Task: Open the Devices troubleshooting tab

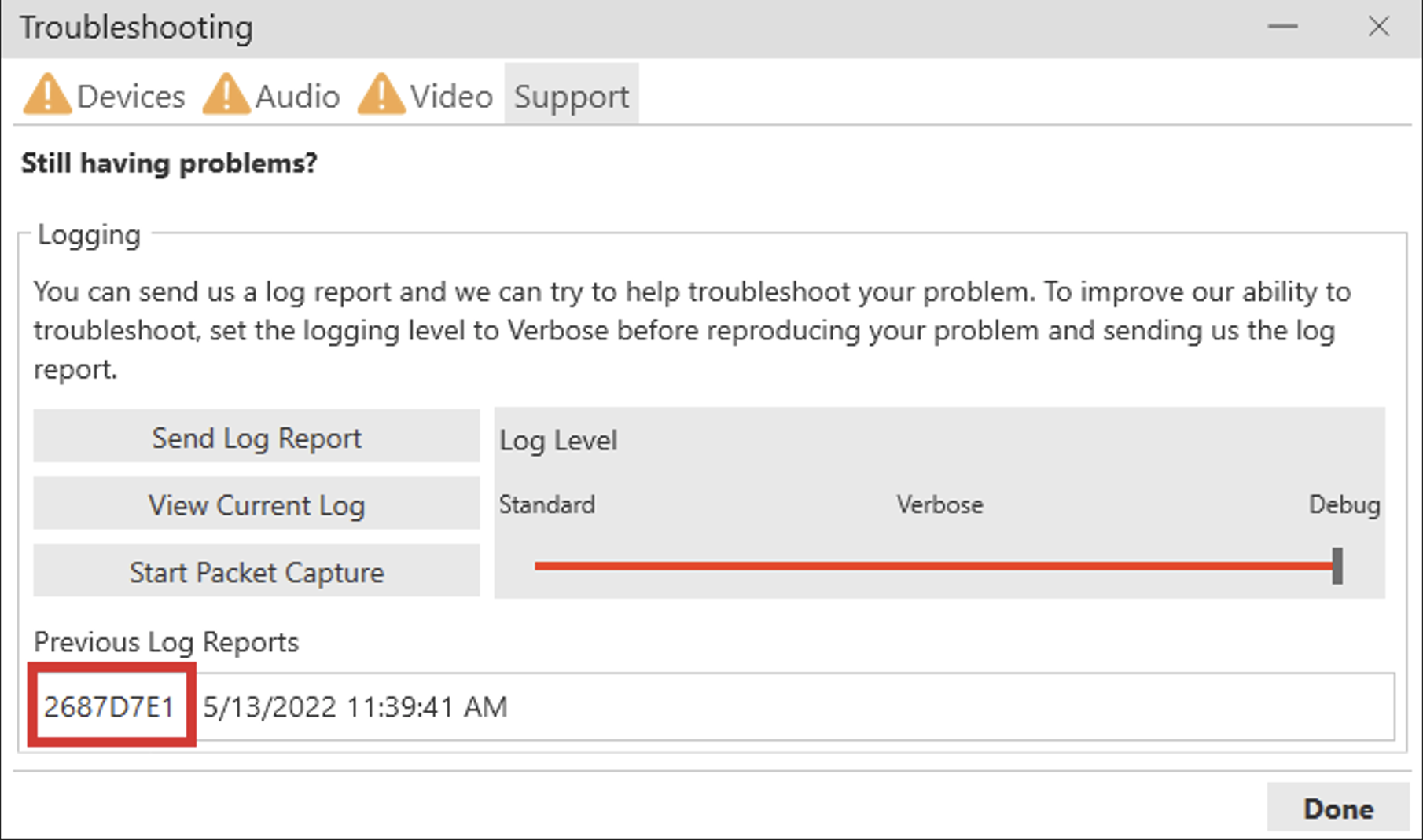Action: [132, 95]
